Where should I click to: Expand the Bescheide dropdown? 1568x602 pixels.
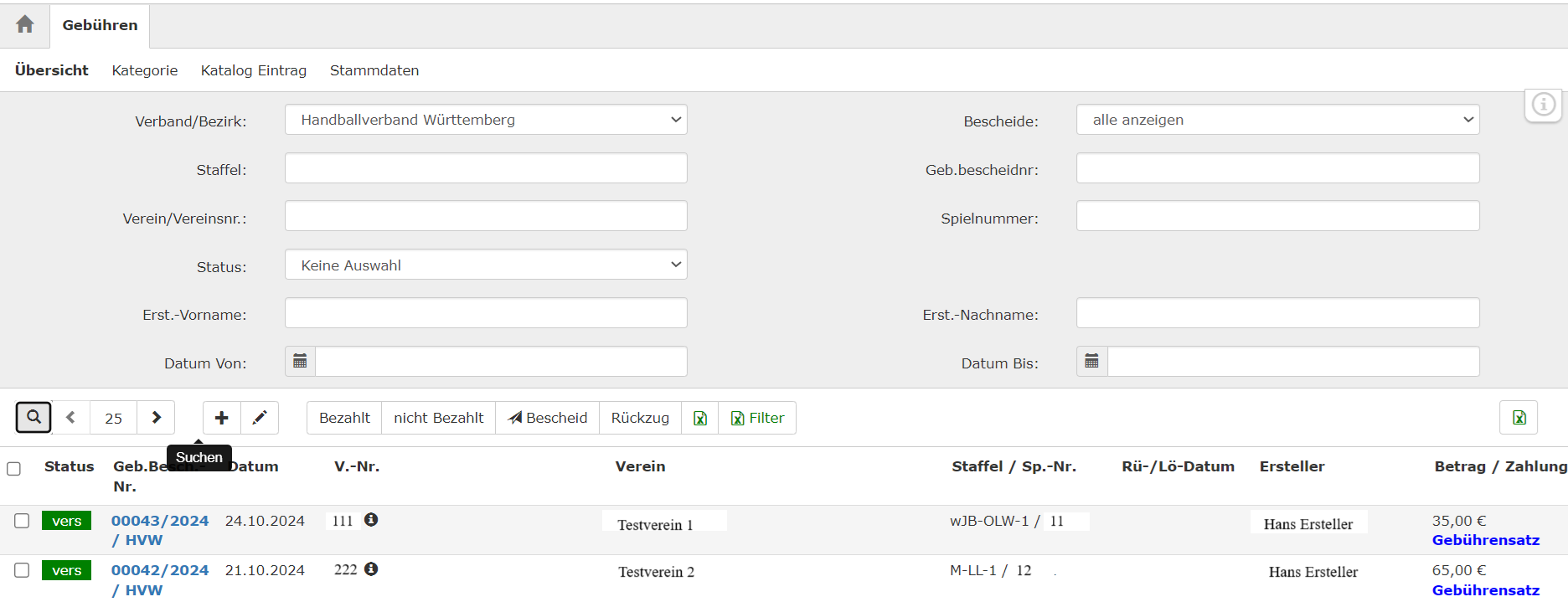pyautogui.click(x=1277, y=120)
